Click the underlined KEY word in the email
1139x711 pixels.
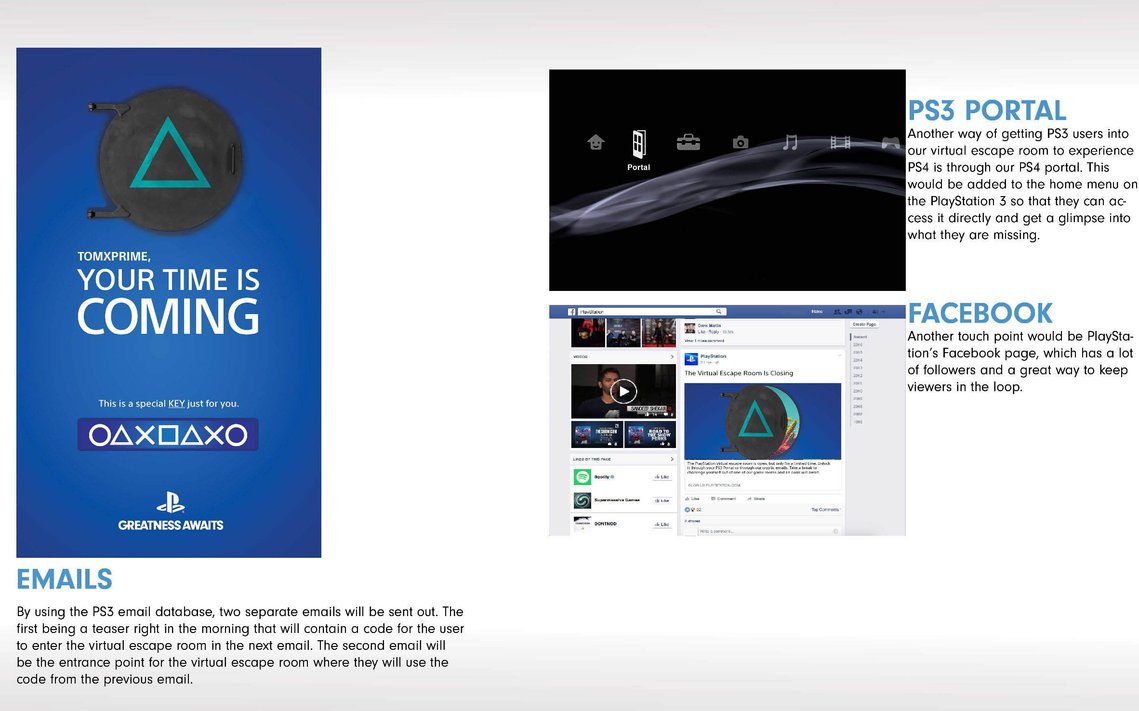(177, 403)
